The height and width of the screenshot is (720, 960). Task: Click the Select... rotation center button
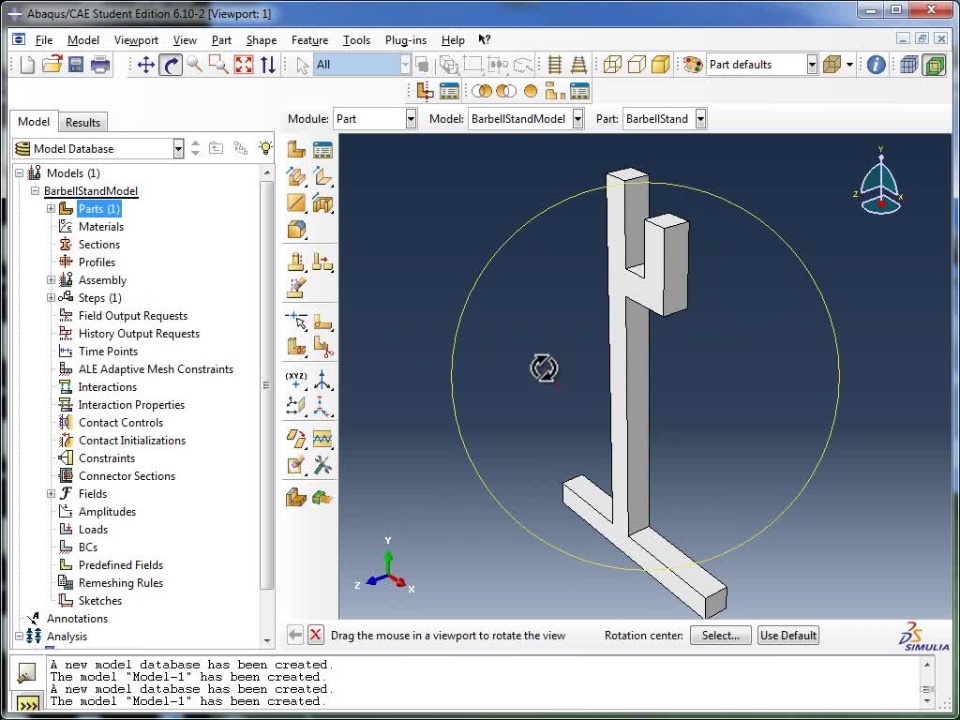coord(720,636)
